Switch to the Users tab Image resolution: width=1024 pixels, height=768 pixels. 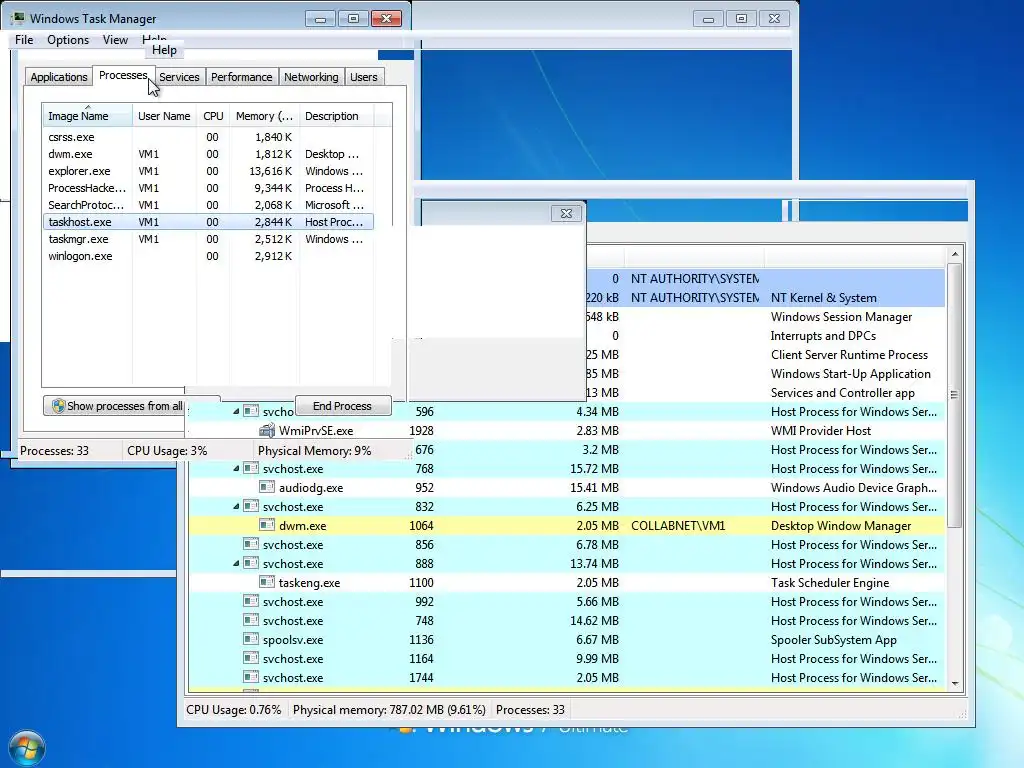click(363, 77)
